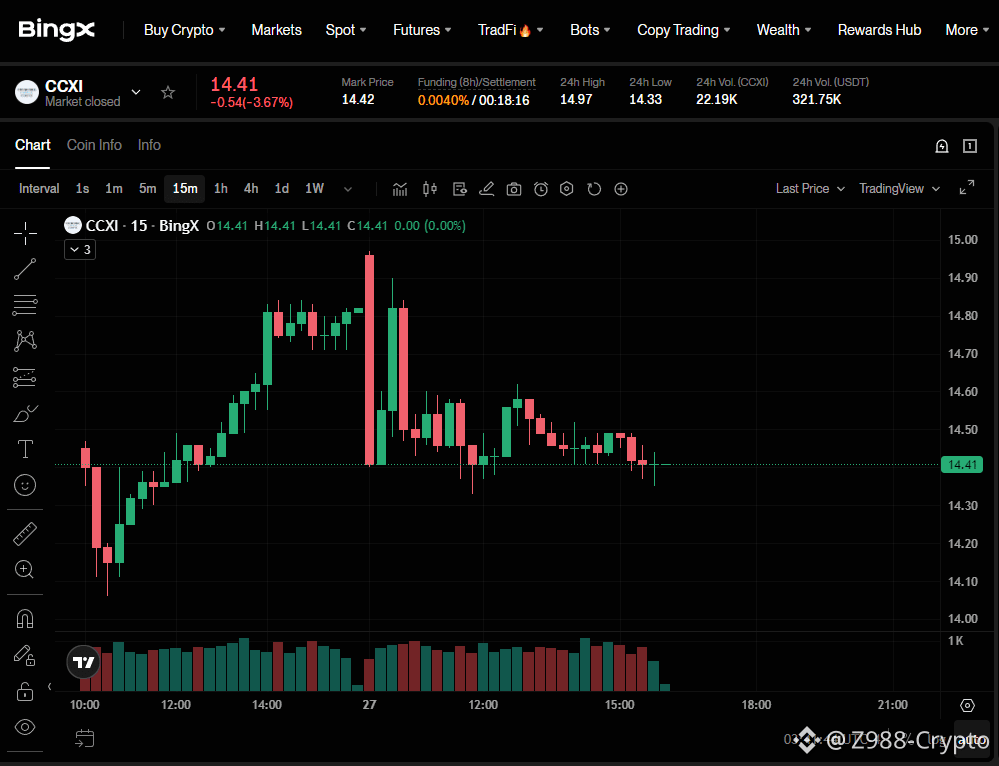Add CCXI to favorites with star

(168, 93)
